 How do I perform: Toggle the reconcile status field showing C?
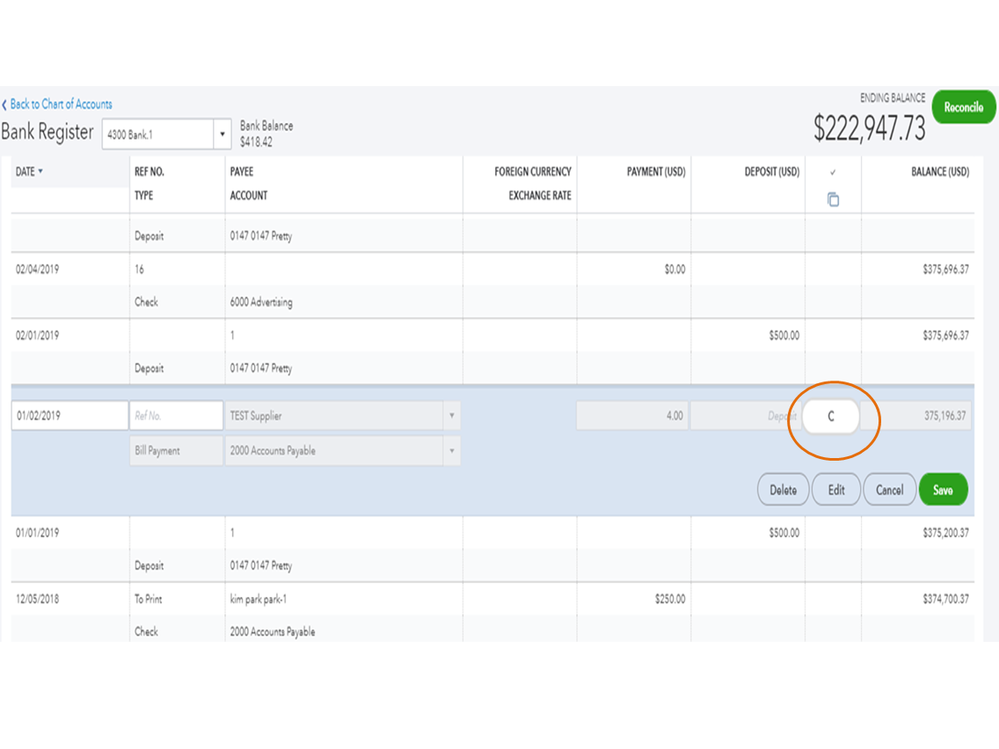point(831,417)
